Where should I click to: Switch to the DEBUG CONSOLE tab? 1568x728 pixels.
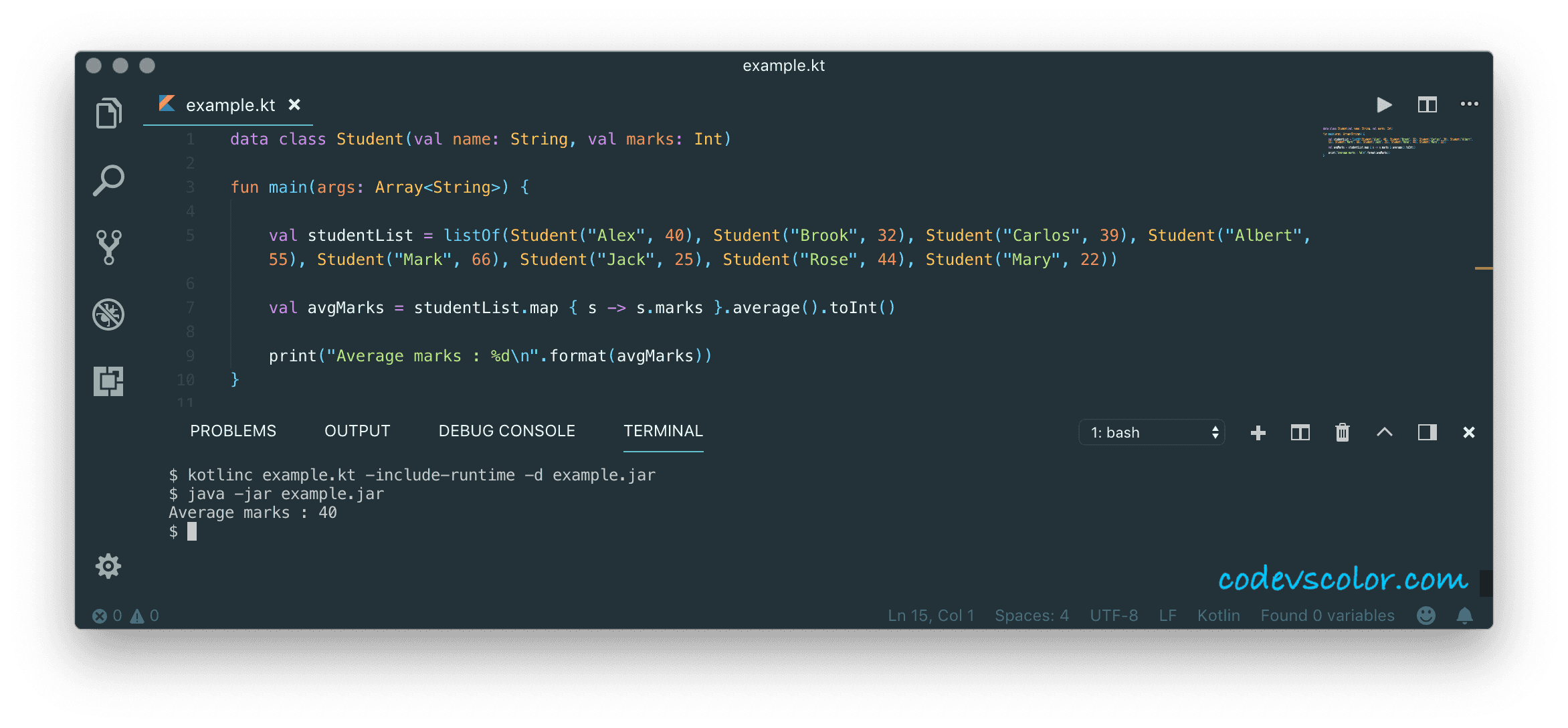pos(506,431)
